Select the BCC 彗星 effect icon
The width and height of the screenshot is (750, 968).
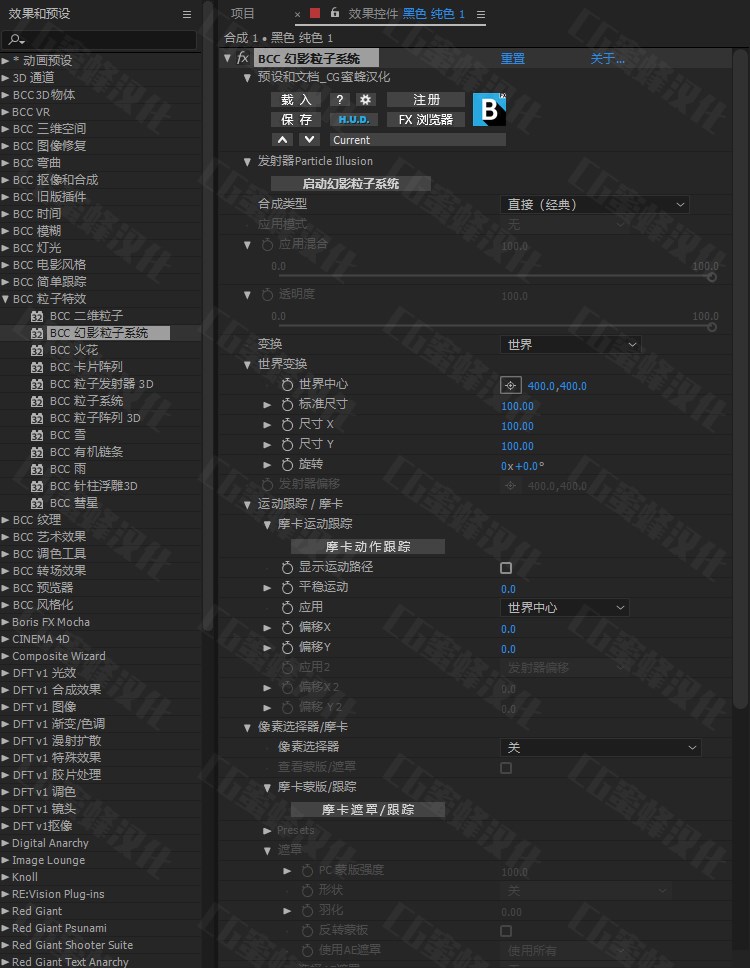point(37,503)
